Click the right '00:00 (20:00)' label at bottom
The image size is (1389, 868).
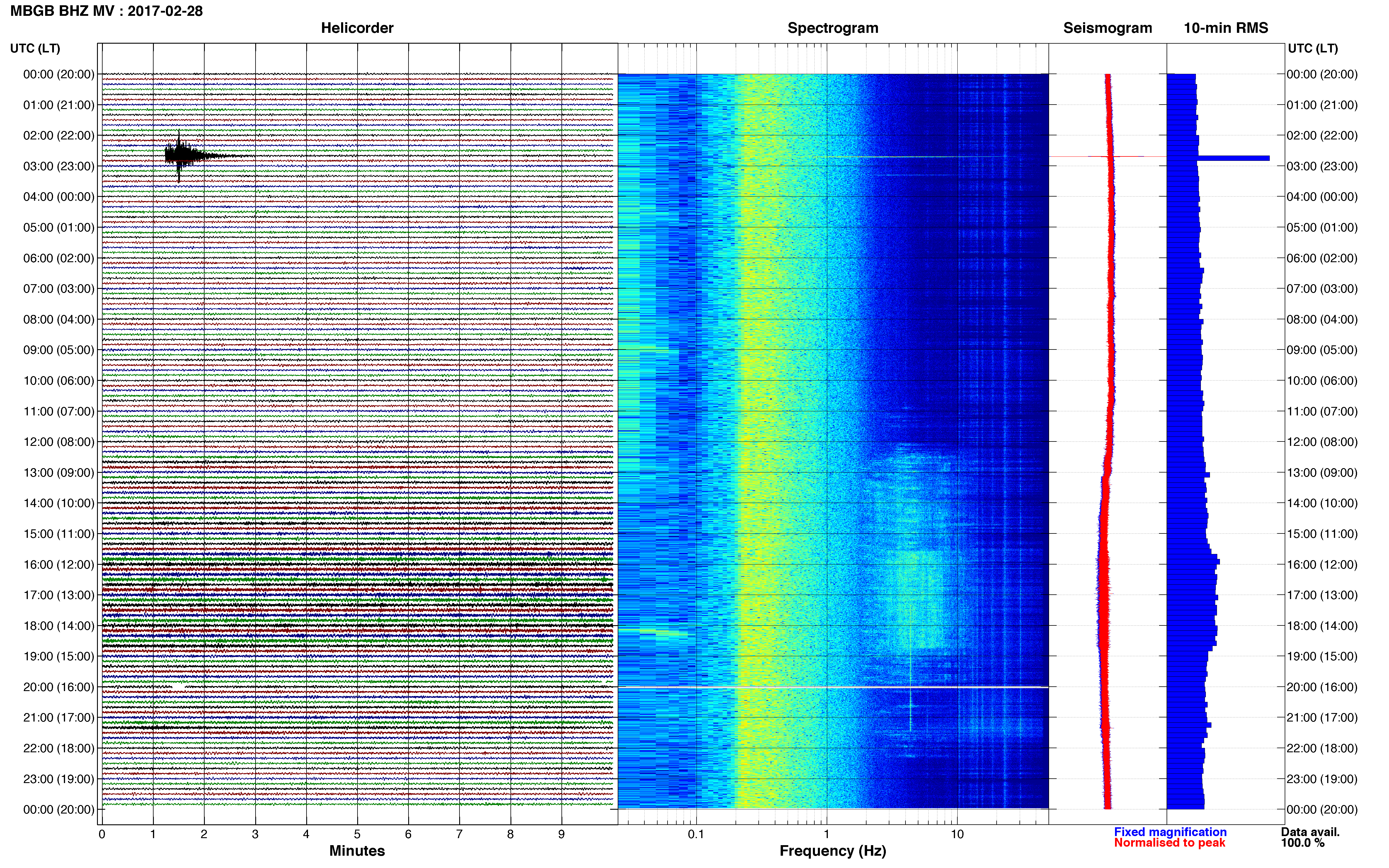[1322, 809]
